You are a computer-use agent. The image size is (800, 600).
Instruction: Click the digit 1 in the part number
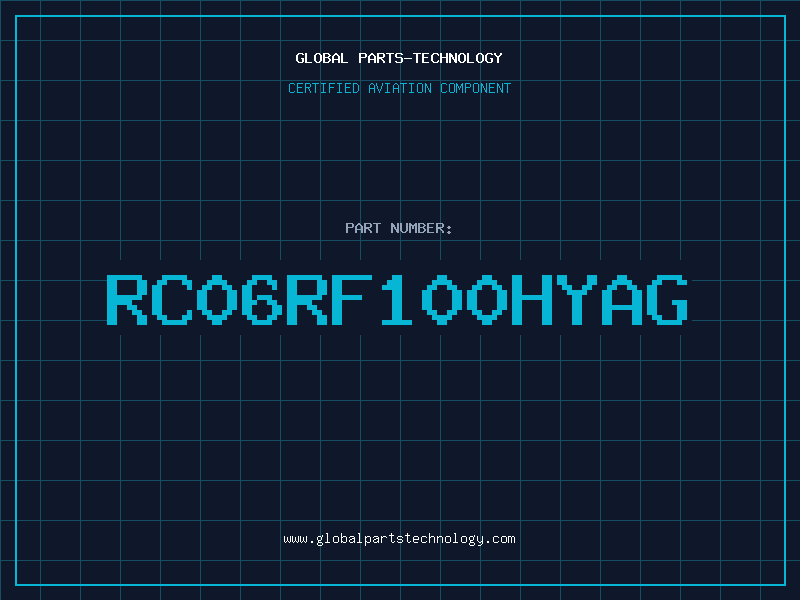tap(397, 300)
